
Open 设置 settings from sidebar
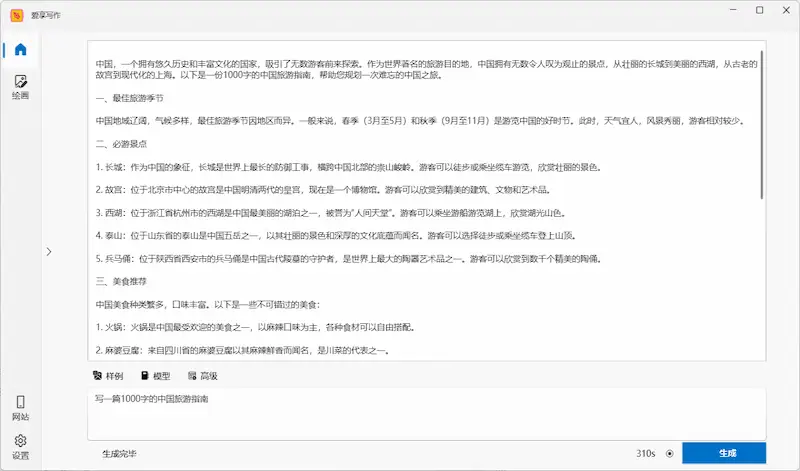[20, 447]
